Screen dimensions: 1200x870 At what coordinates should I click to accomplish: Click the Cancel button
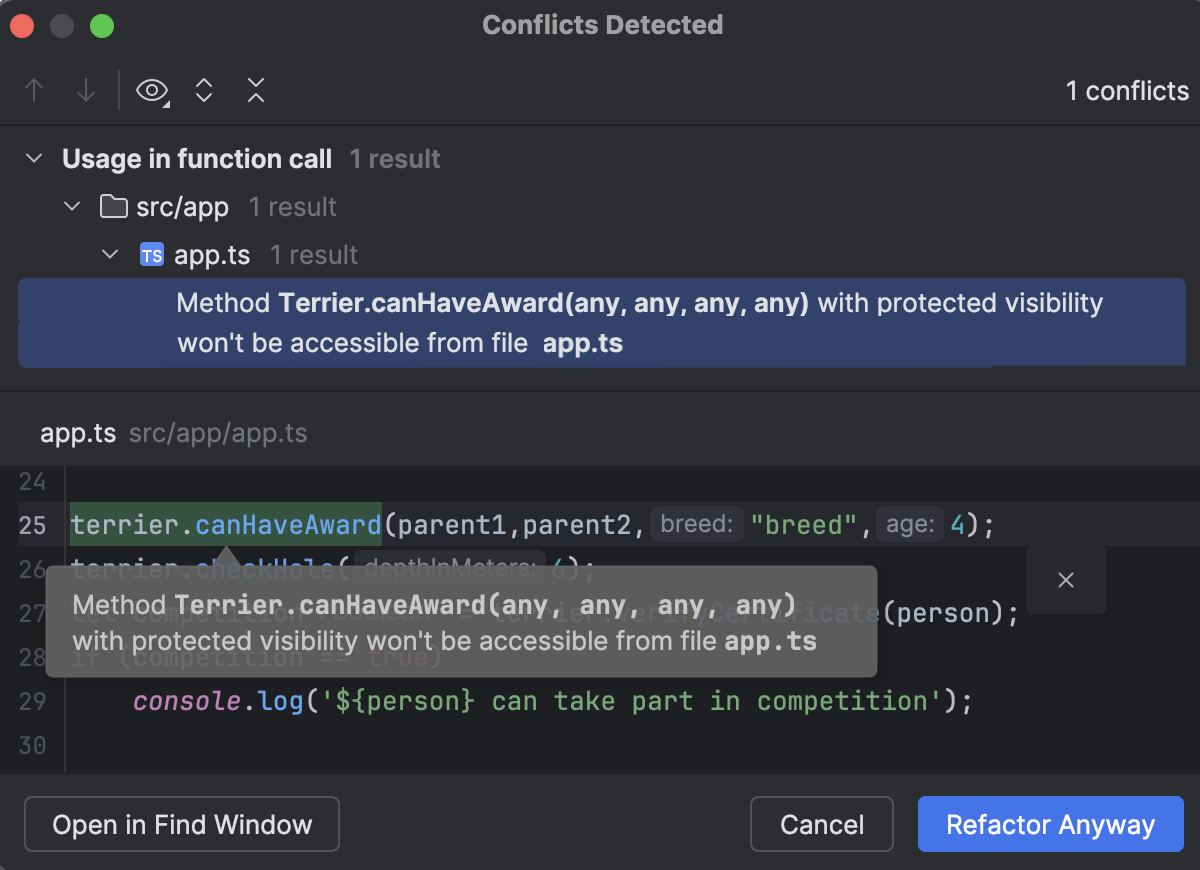click(822, 825)
